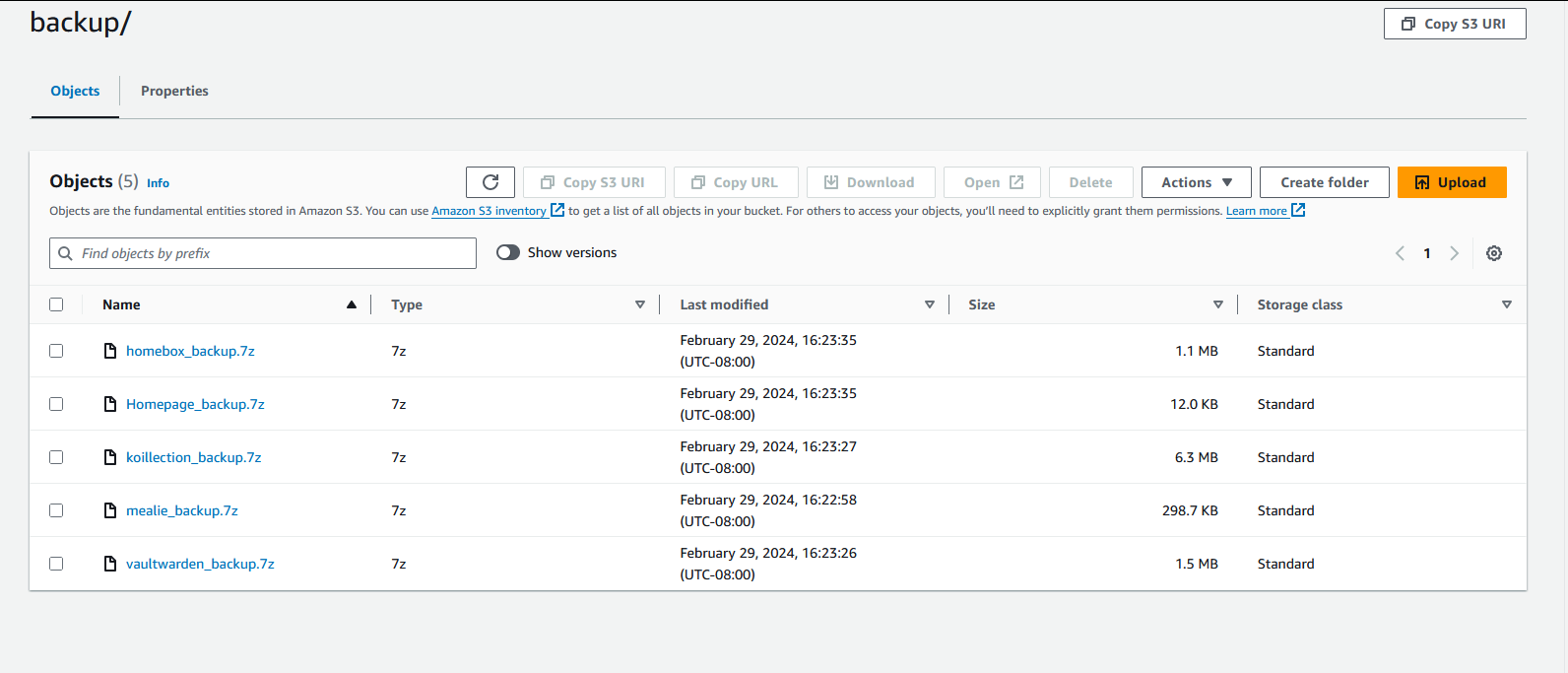The width and height of the screenshot is (1568, 673).
Task: Click the Learn more external link icon
Action: point(1298,210)
